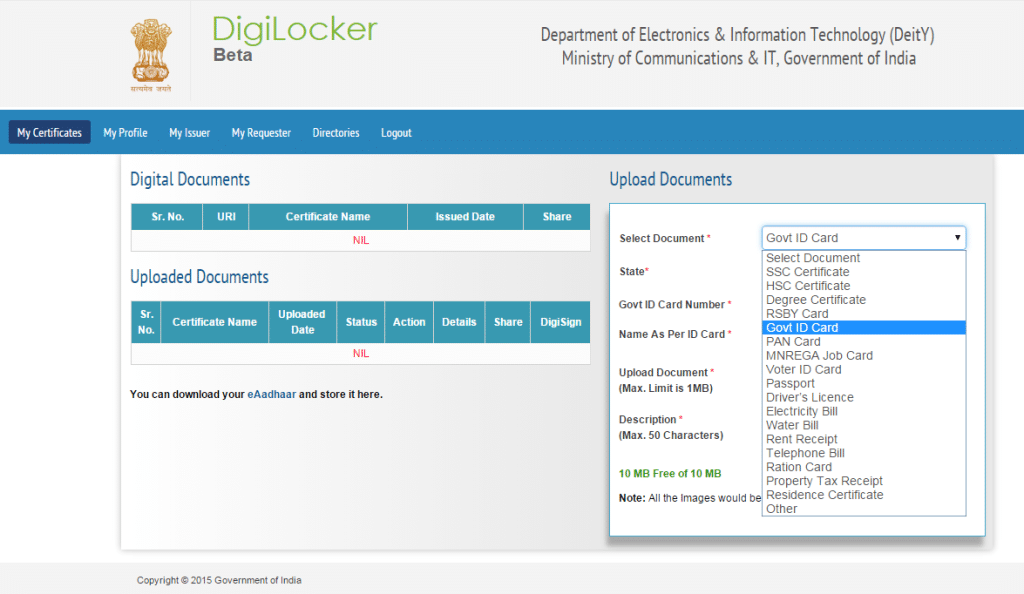Open the My Requester menu item
Screen dimensions: 1024x594
[x=261, y=133]
